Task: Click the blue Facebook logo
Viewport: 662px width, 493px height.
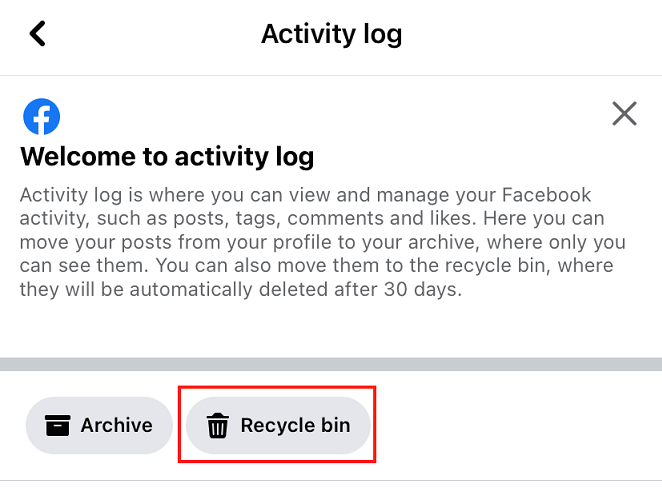Action: (x=41, y=116)
